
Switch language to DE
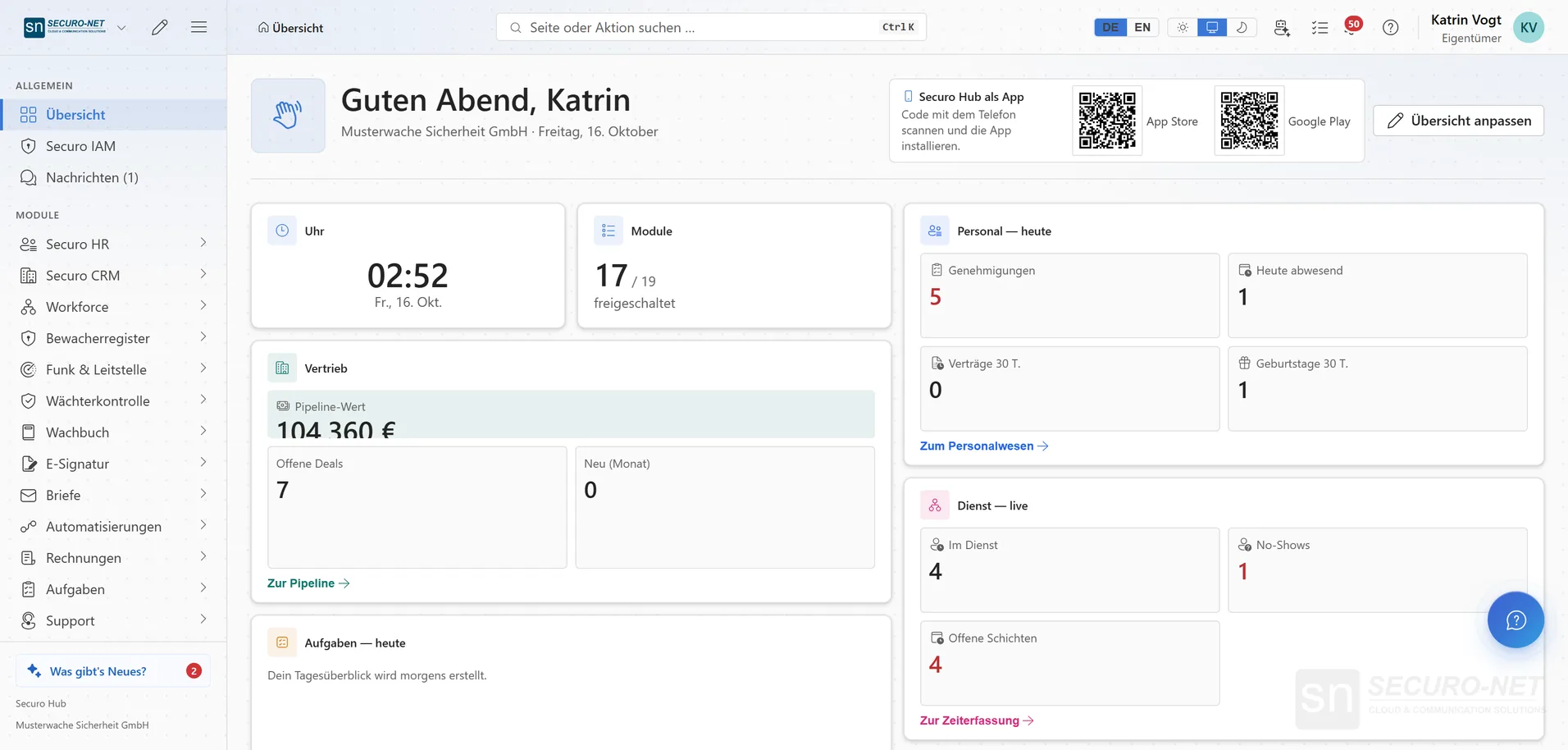coord(1110,27)
